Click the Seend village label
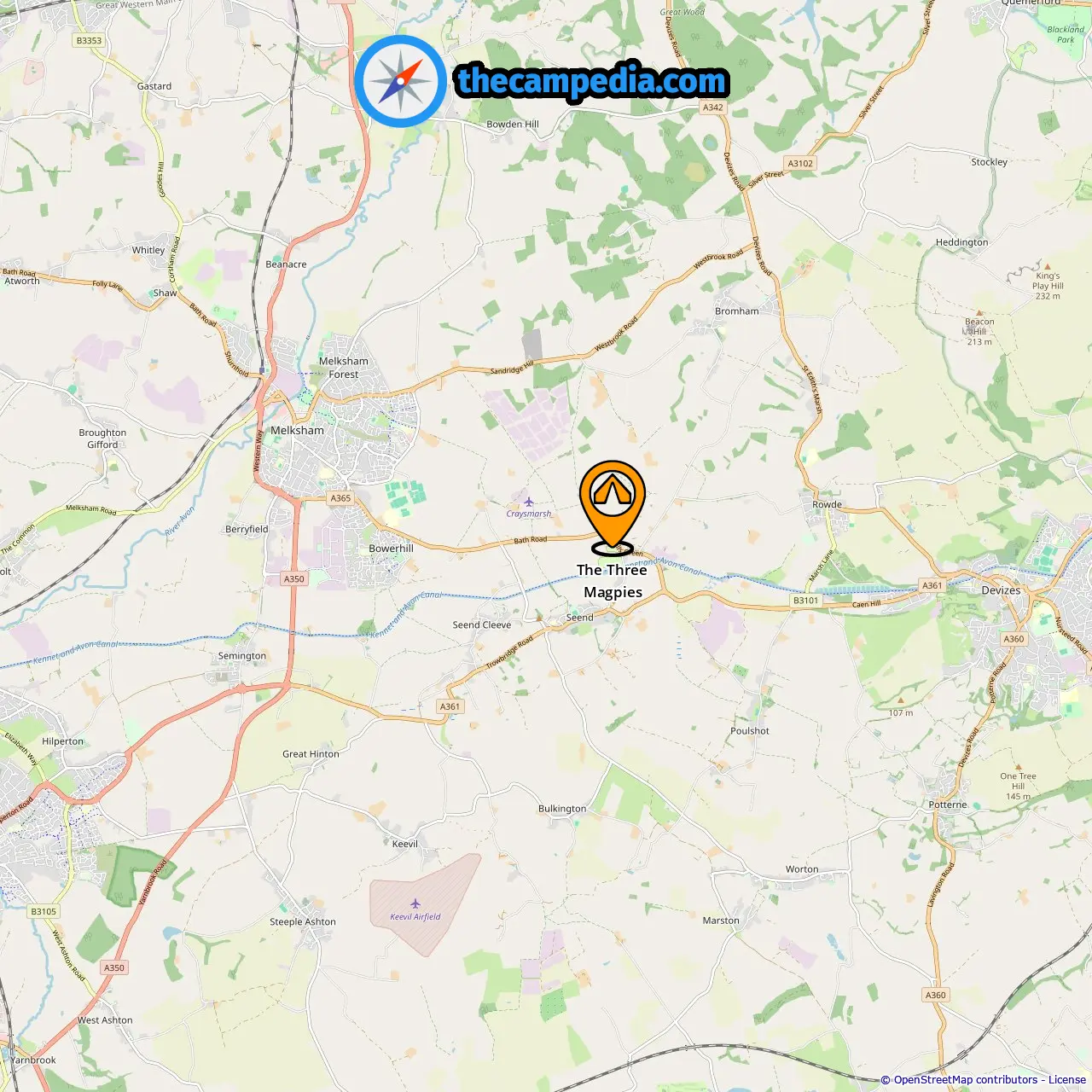The image size is (1092, 1092). 580,618
